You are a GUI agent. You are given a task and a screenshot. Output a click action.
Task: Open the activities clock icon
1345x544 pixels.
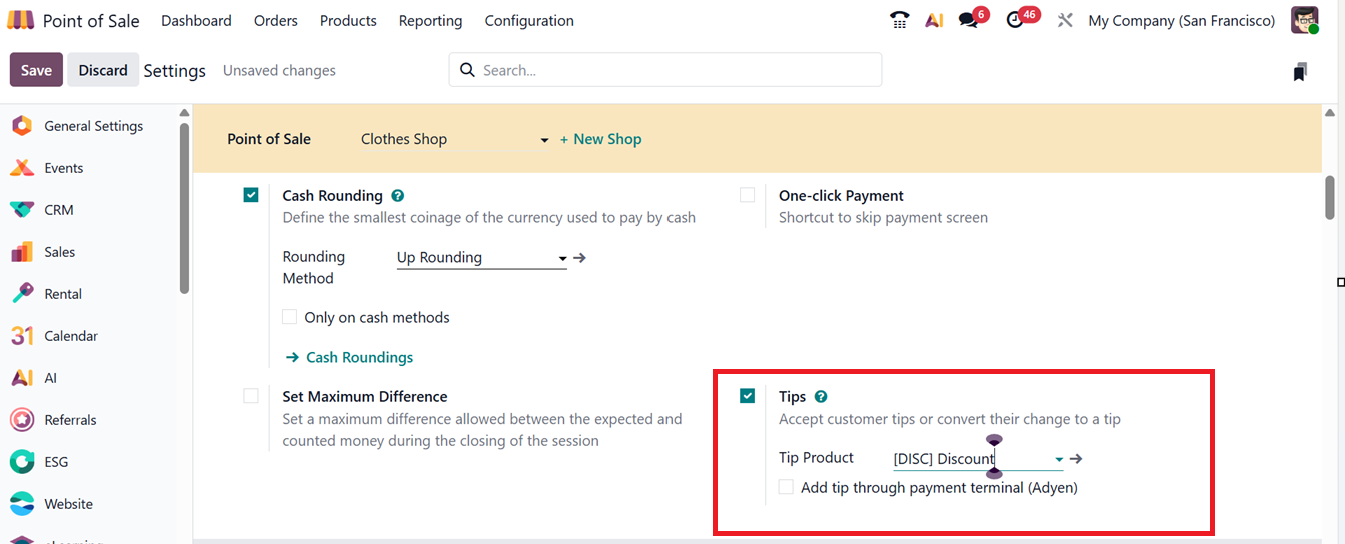(x=1016, y=20)
